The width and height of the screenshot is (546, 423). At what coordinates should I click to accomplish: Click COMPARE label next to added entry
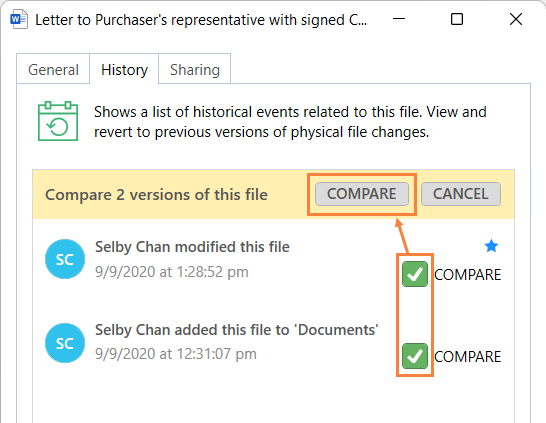pos(468,357)
